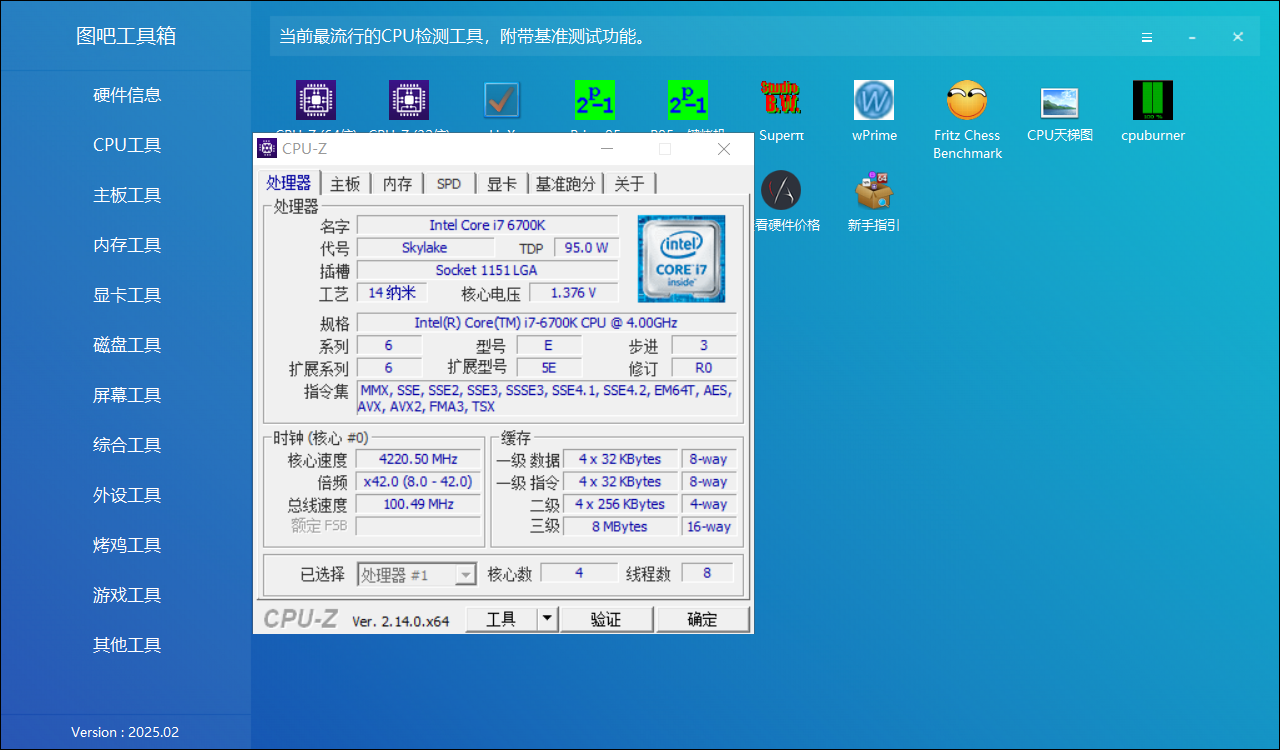Viewport: 1280px width, 750px height.
Task: Open the LinX stress test icon
Action: click(501, 100)
